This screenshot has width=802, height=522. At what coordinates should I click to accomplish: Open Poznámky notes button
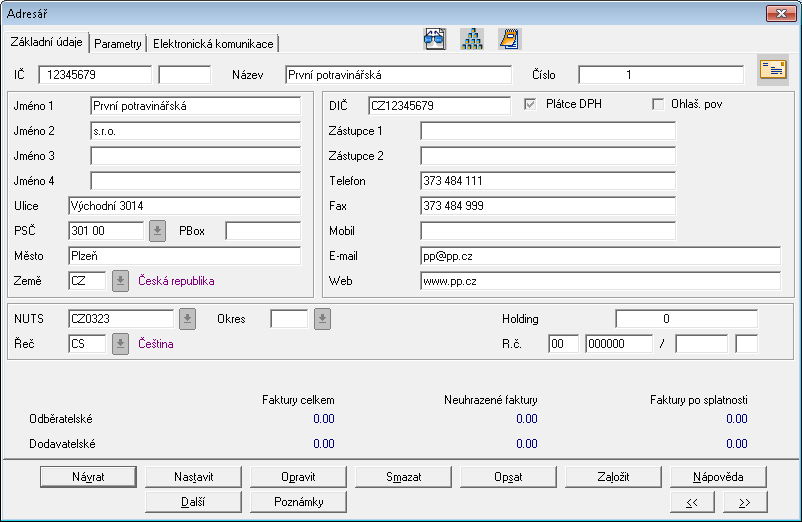point(299,501)
